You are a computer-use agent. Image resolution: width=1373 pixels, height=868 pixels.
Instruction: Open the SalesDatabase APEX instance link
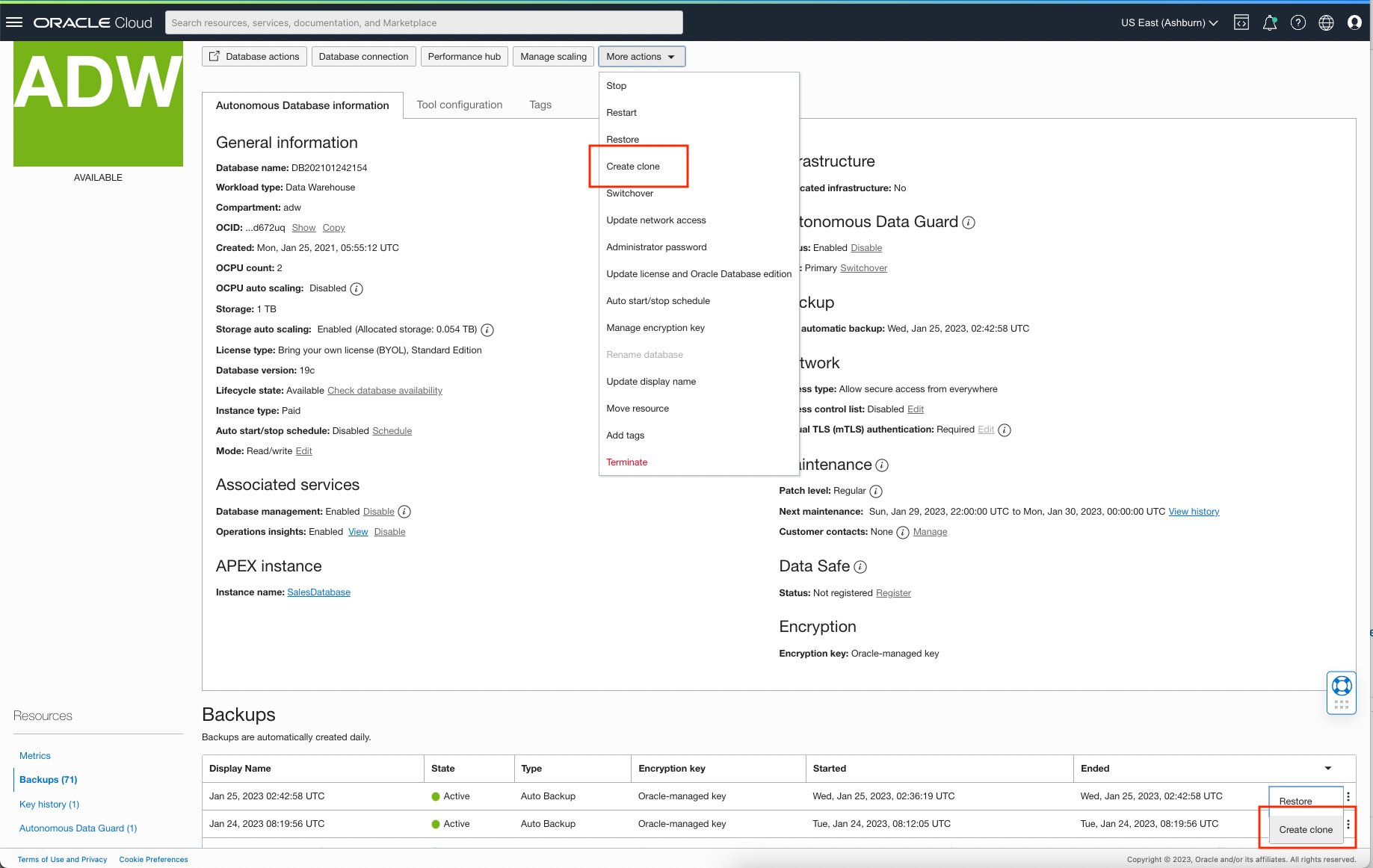coord(318,592)
